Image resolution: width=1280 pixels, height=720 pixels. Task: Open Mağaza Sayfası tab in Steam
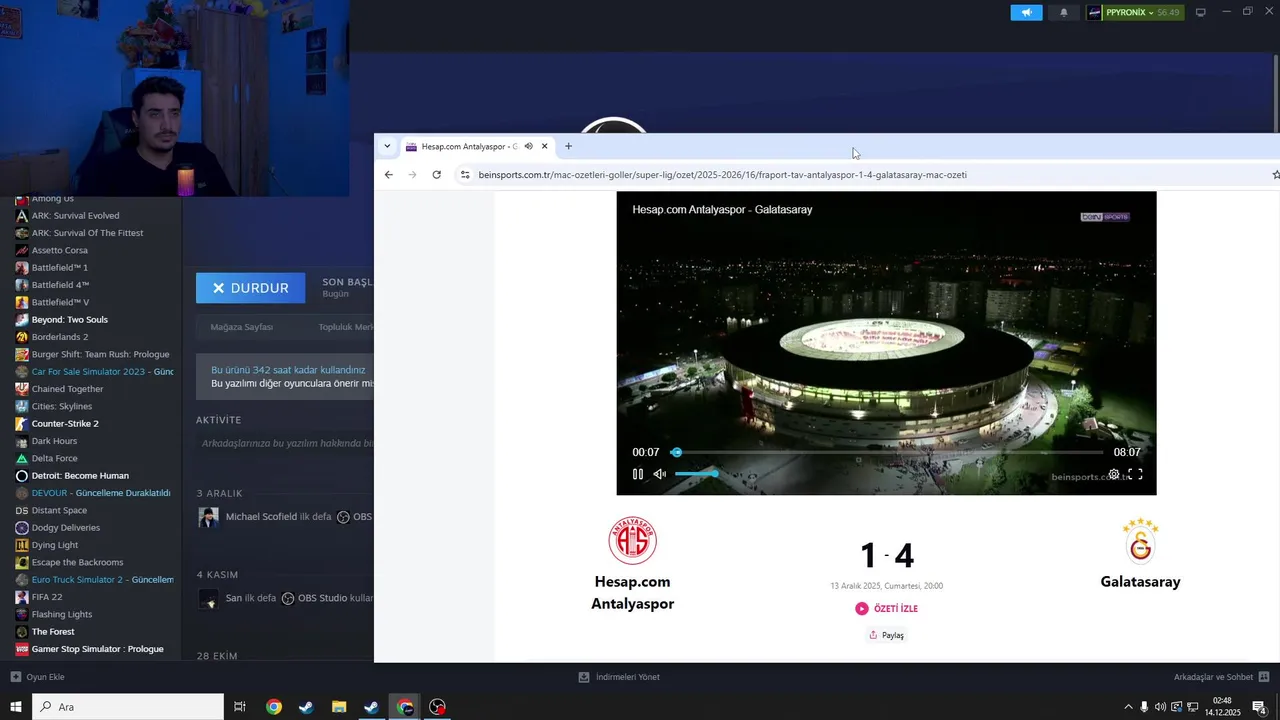tap(242, 327)
